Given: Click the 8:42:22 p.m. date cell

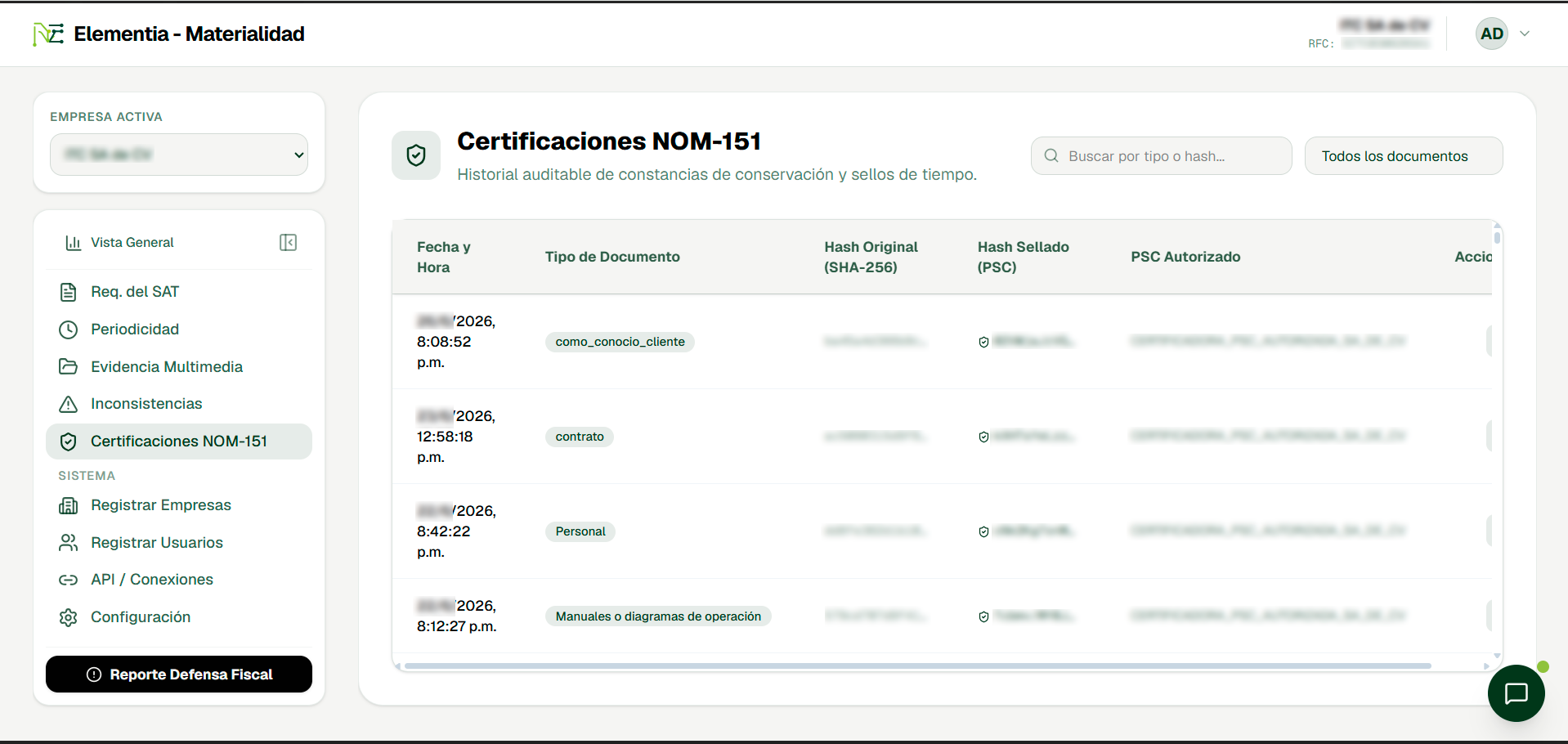Looking at the screenshot, I should click(x=456, y=531).
